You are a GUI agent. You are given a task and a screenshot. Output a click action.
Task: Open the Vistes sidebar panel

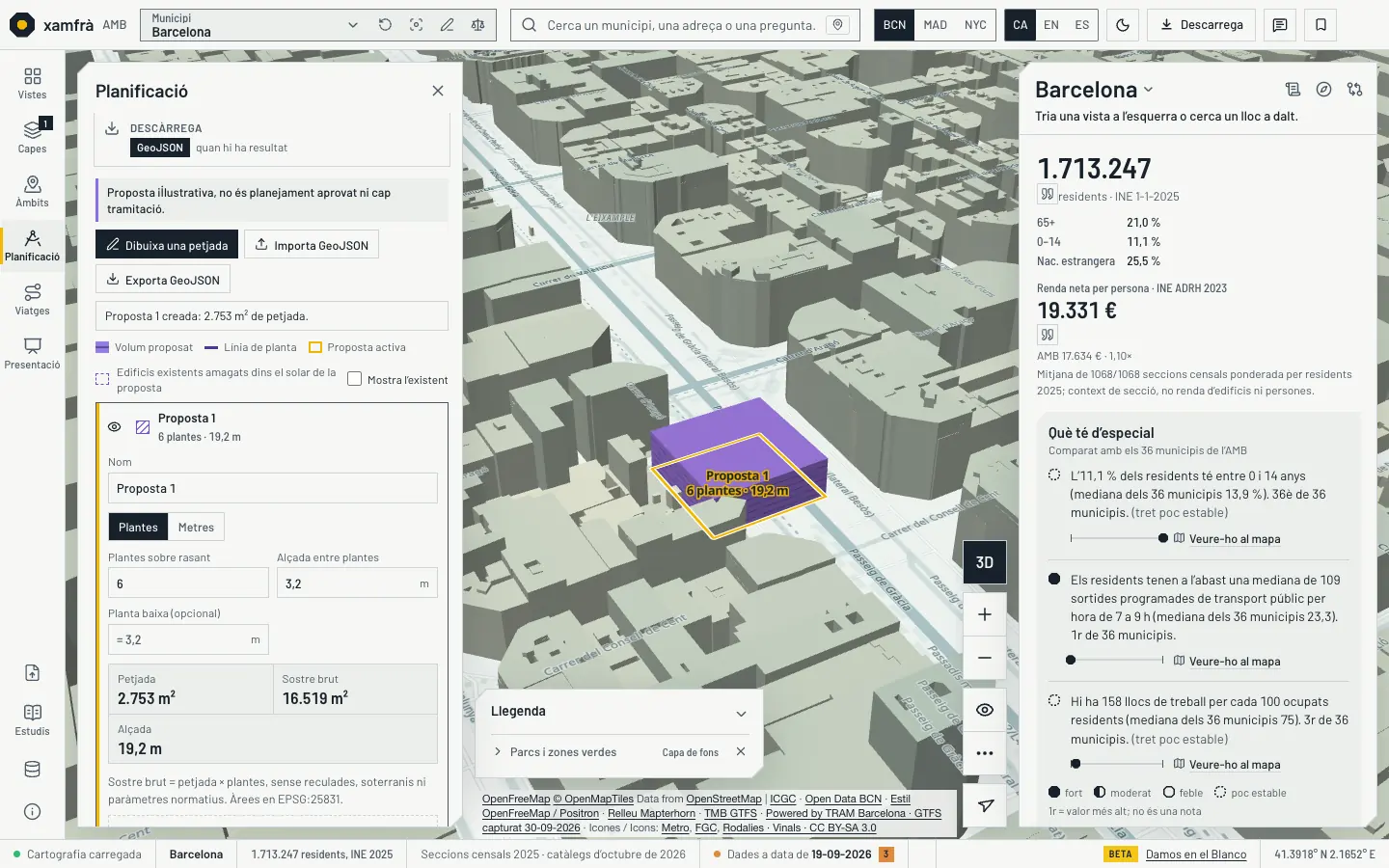(x=32, y=83)
